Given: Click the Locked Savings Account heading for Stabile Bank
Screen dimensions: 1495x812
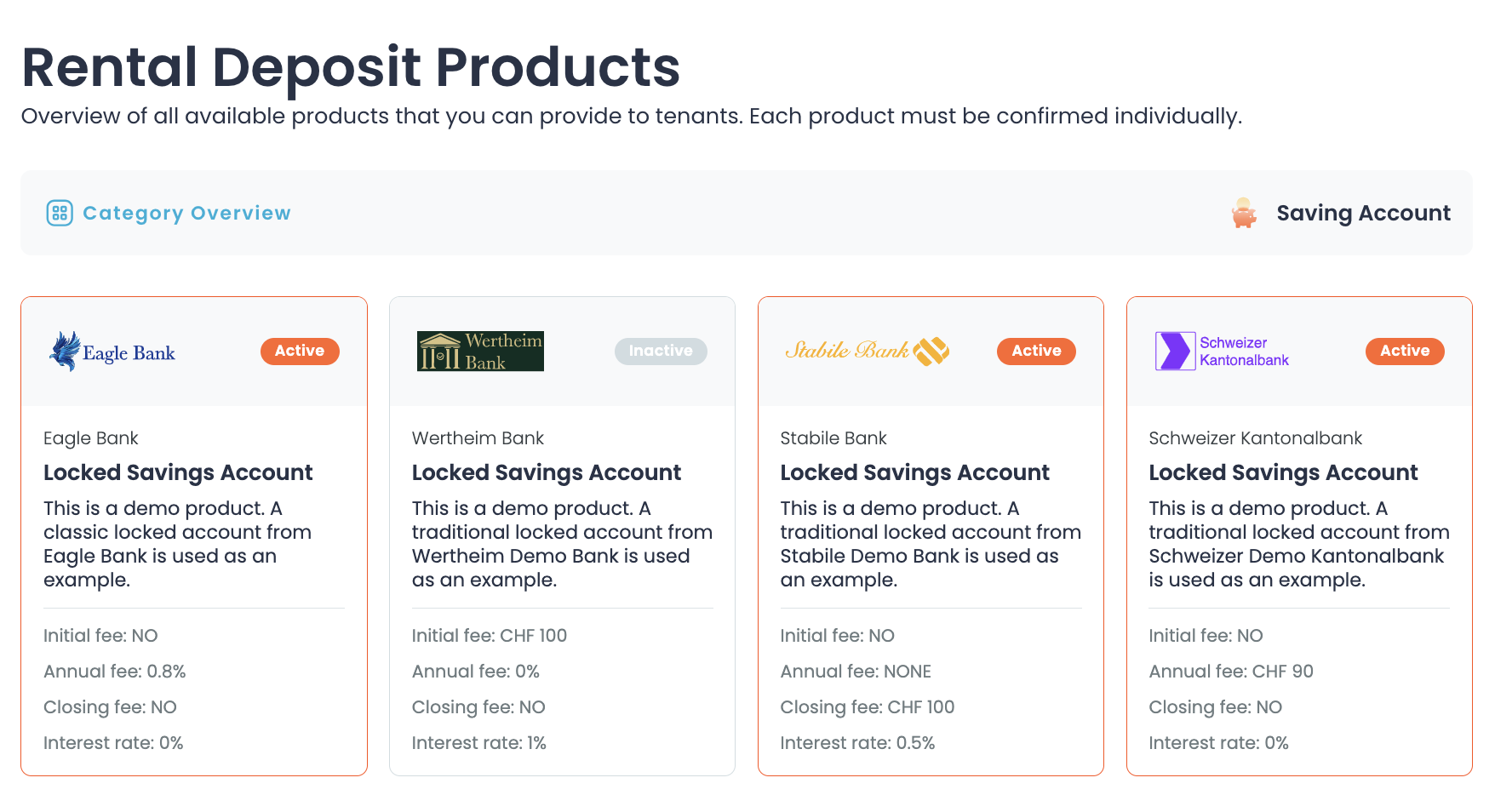Looking at the screenshot, I should point(914,472).
